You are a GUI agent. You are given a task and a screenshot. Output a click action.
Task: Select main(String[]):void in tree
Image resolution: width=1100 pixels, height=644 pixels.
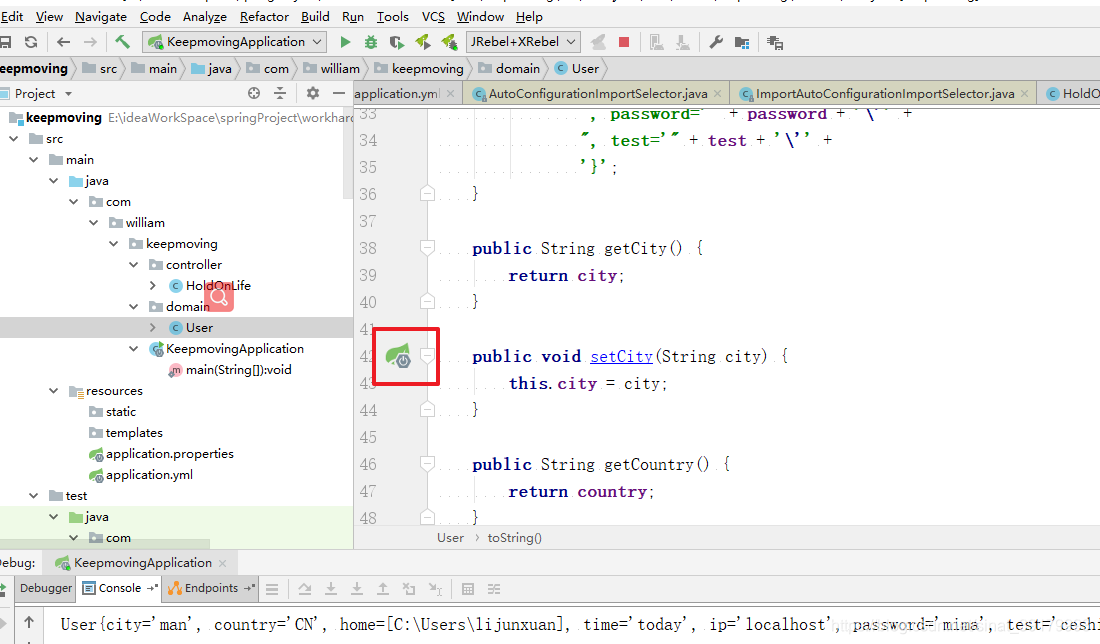[x=239, y=370]
